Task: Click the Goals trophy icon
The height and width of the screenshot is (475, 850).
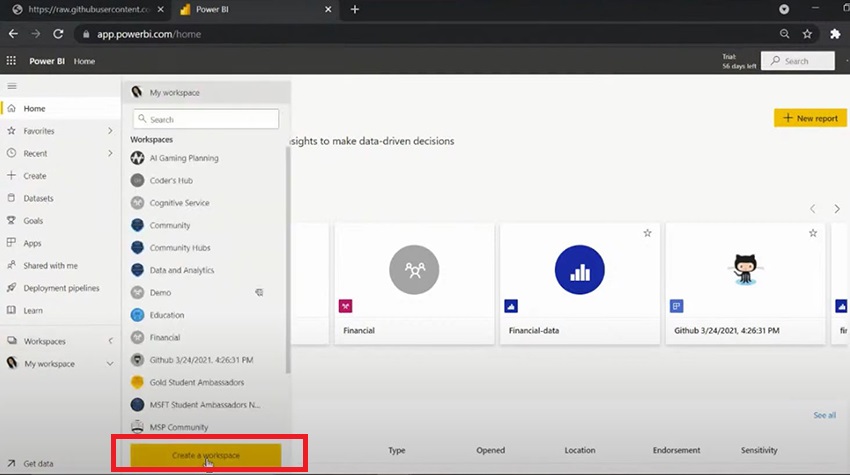Action: point(11,220)
